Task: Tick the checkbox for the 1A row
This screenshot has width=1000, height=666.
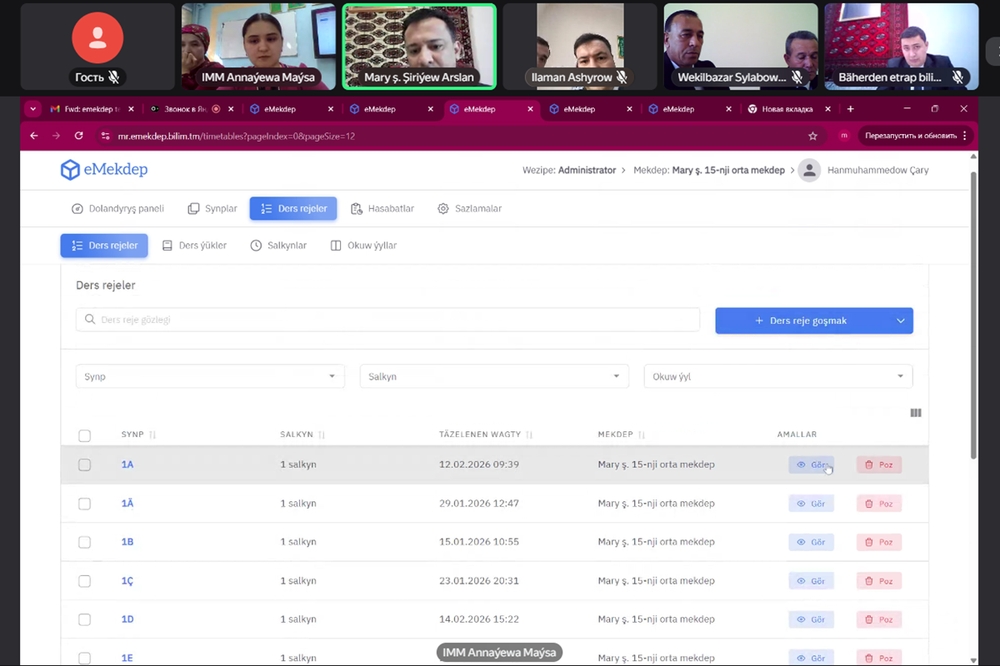Action: pos(85,465)
